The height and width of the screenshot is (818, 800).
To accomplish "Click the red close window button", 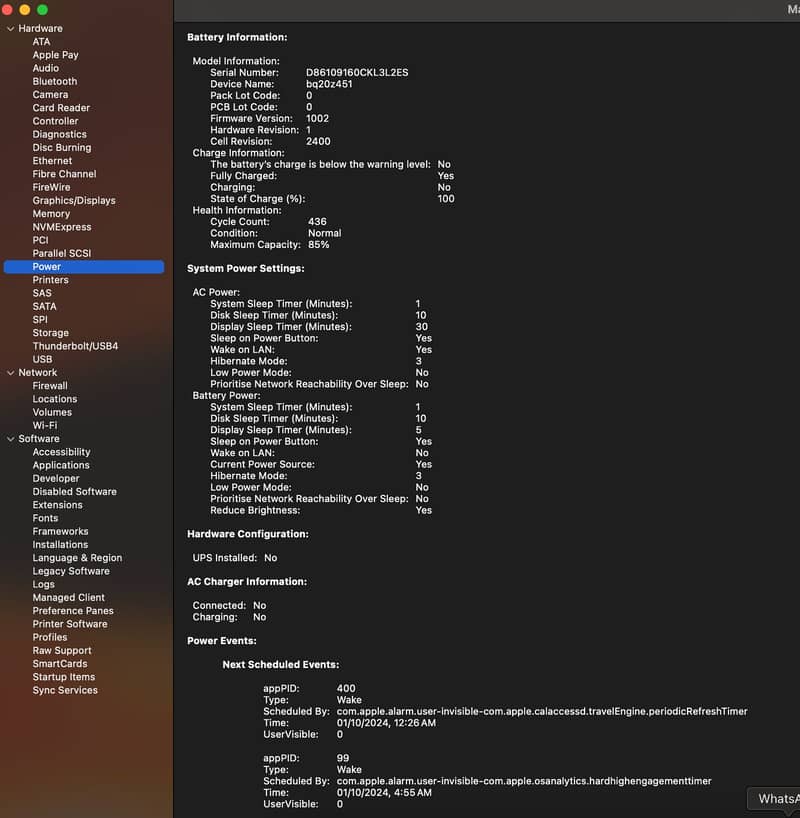I will [x=8, y=9].
